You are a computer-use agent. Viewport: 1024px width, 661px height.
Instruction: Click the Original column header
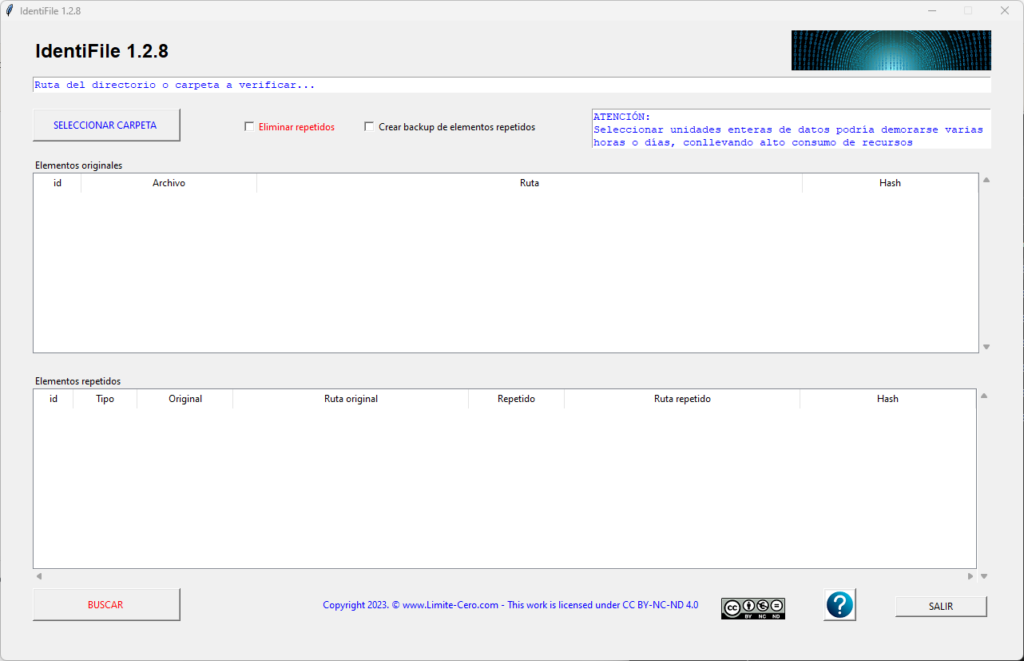pyautogui.click(x=185, y=398)
